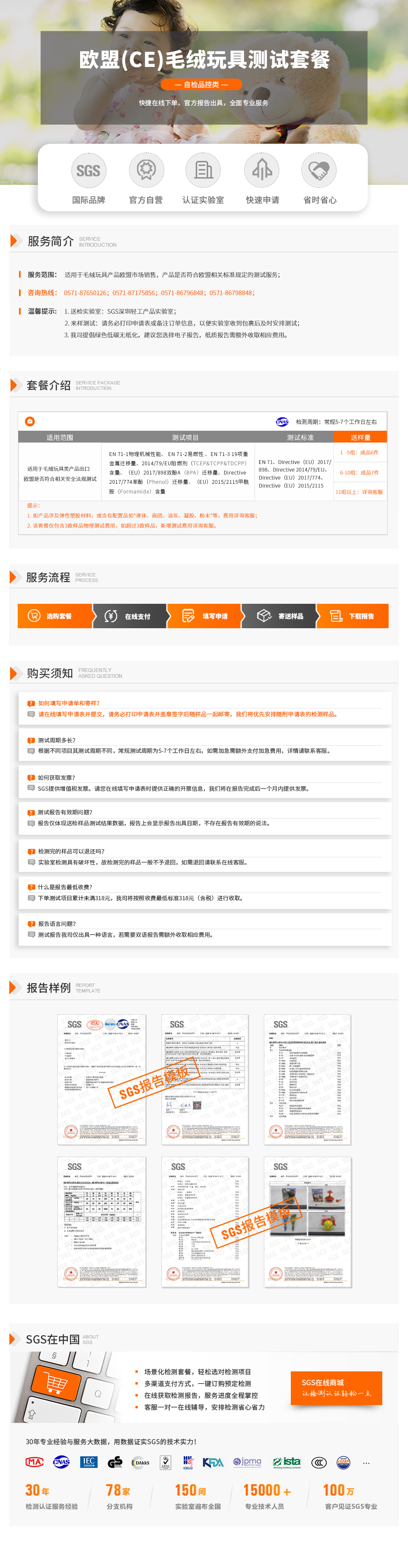Click the CNAS logo in the certification row
The height and width of the screenshot is (1568, 408).
pyautogui.click(x=62, y=1462)
